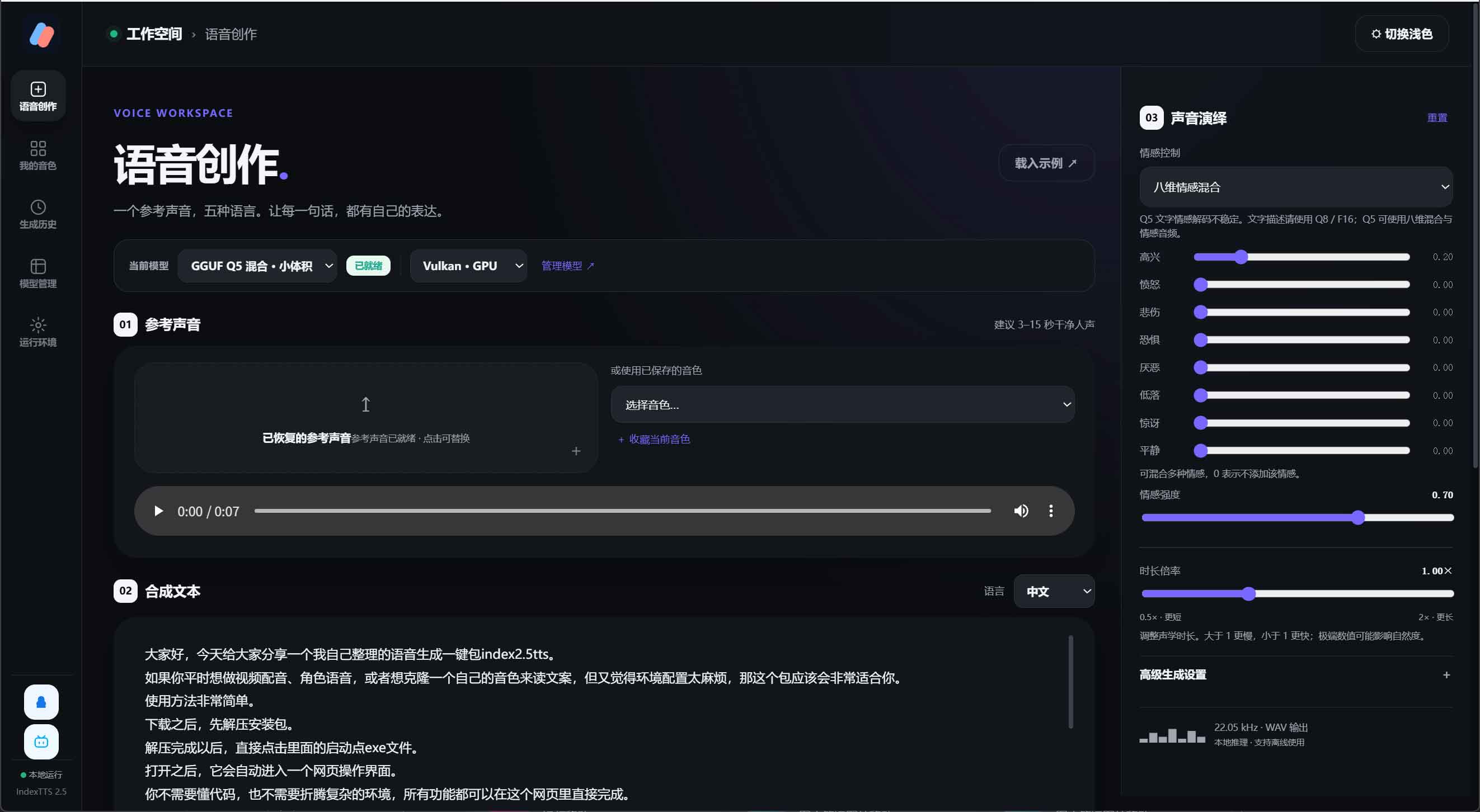
Task: Click the 0.70 emotion strength value
Action: (x=1442, y=495)
